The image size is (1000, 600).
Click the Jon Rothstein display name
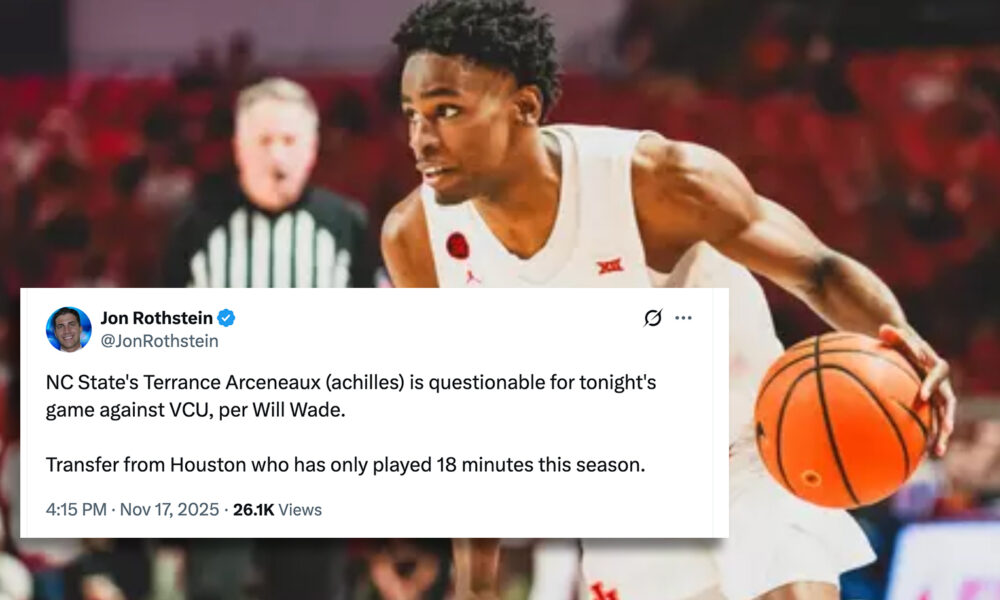(x=156, y=318)
